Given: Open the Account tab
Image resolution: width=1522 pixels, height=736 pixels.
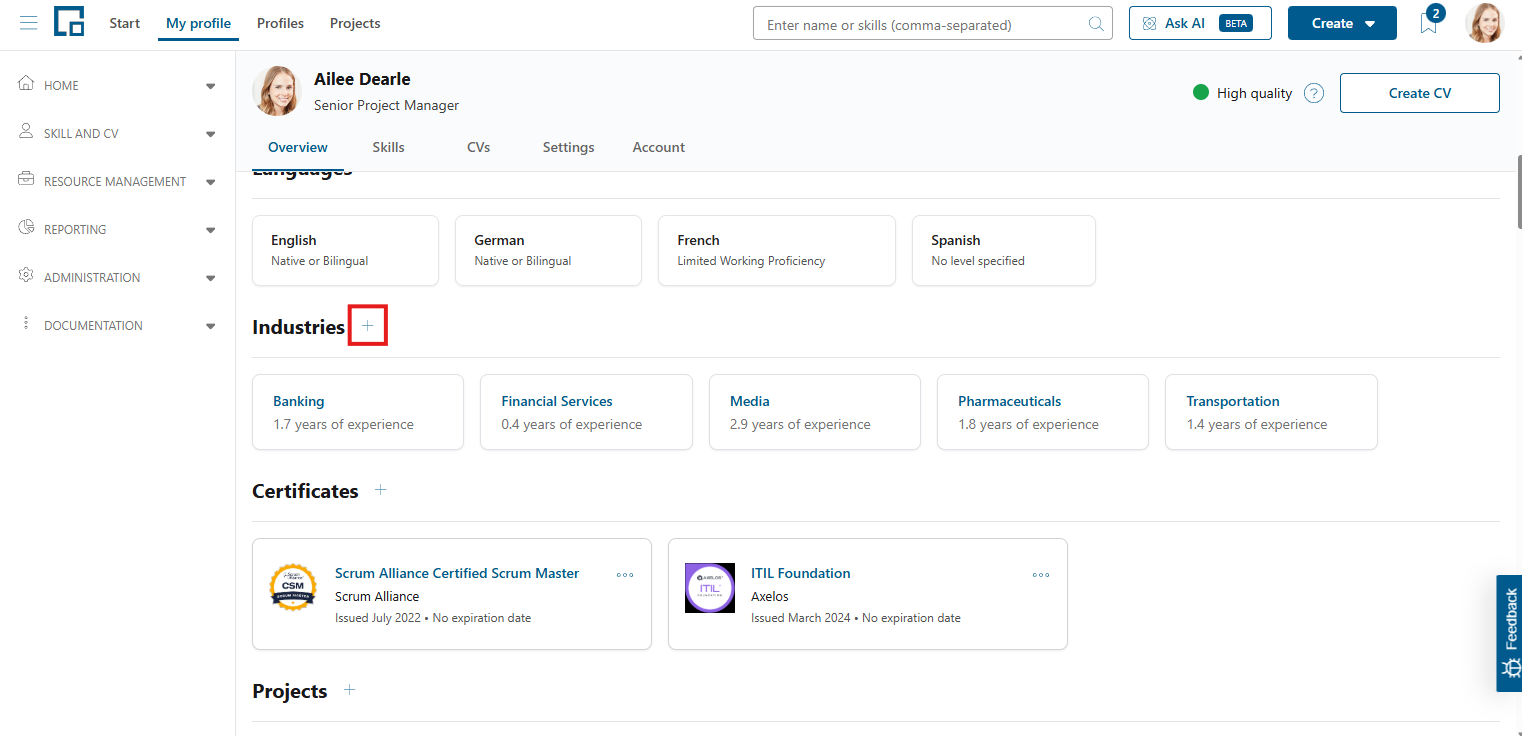Looking at the screenshot, I should click(x=659, y=147).
